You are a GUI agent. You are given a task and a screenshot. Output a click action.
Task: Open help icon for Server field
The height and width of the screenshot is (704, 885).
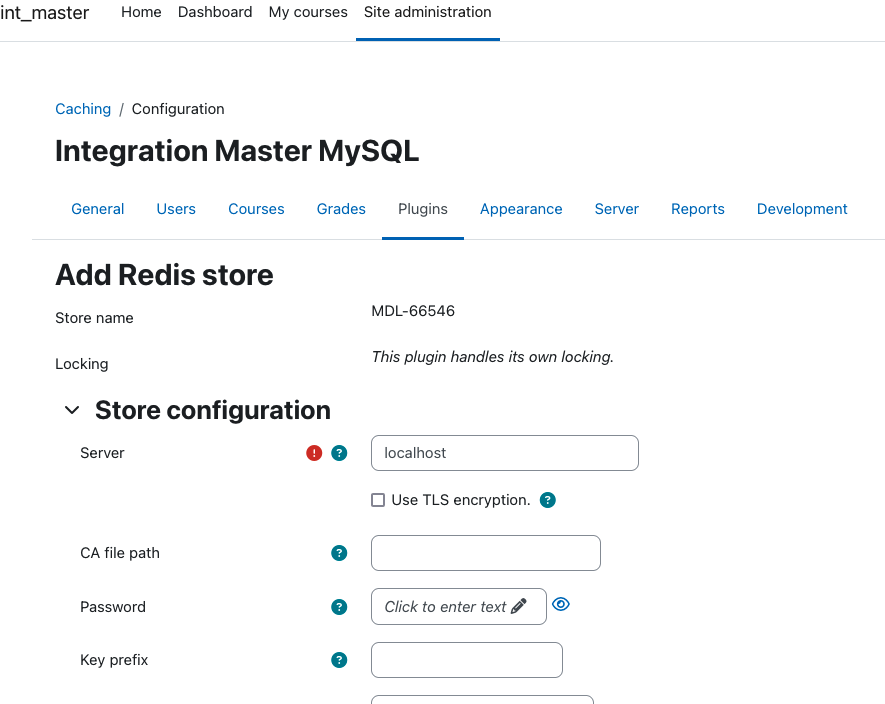tap(339, 453)
